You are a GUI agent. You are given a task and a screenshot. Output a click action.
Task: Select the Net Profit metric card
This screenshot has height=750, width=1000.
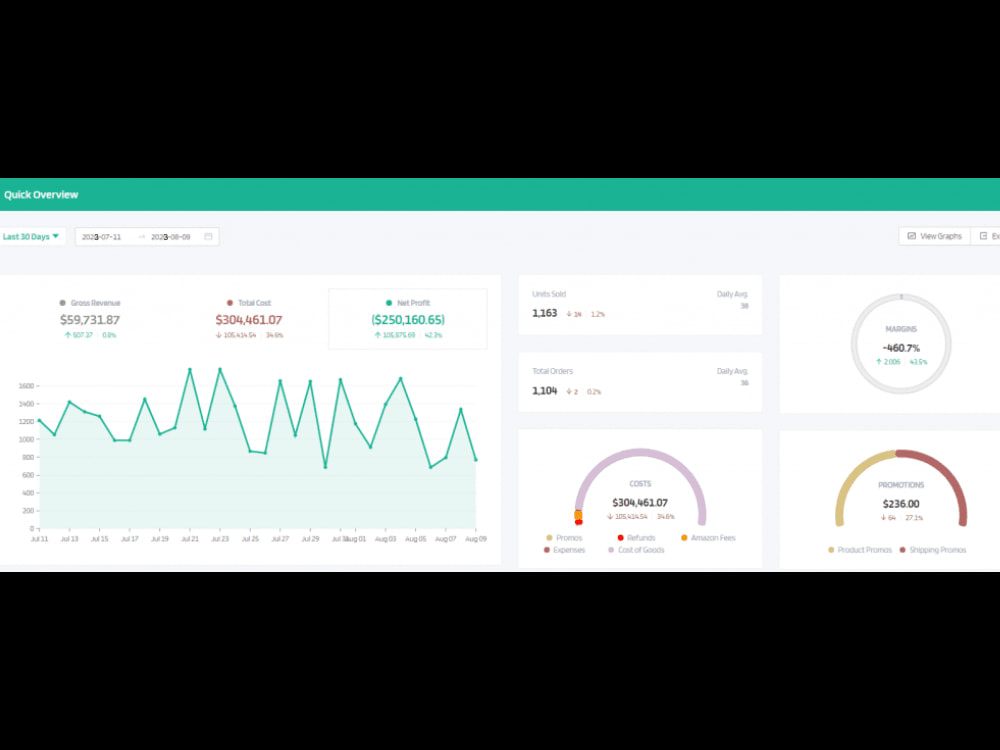pyautogui.click(x=408, y=319)
